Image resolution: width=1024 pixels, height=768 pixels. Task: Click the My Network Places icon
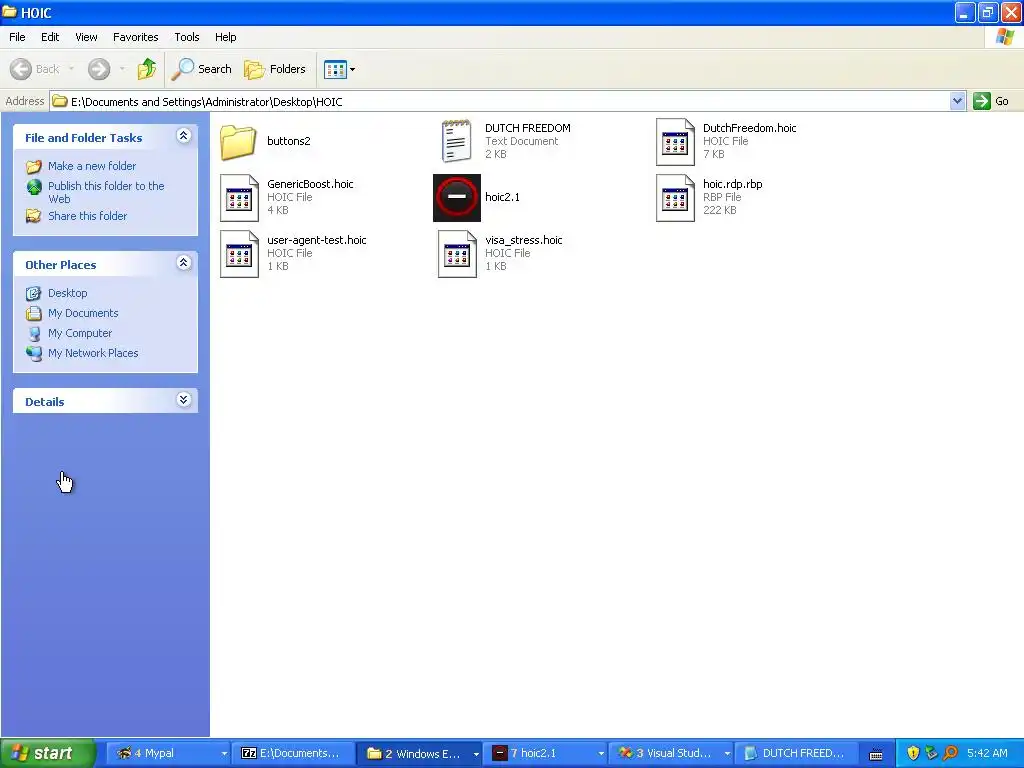(x=34, y=353)
